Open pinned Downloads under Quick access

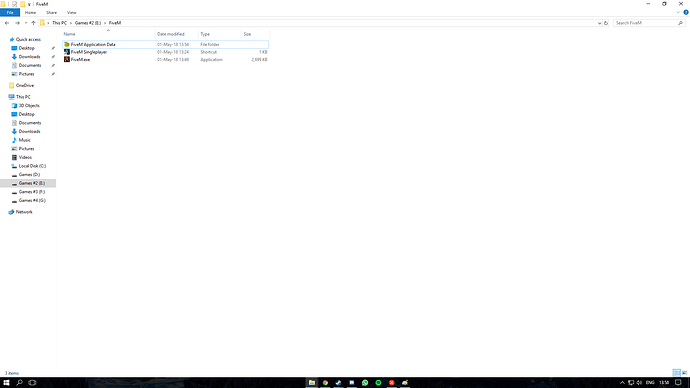[29, 57]
